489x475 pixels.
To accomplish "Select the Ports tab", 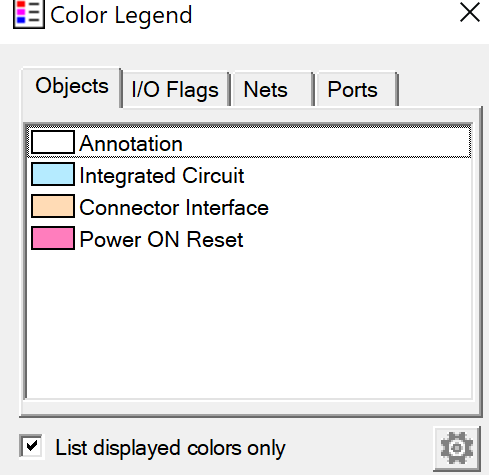I will (357, 89).
